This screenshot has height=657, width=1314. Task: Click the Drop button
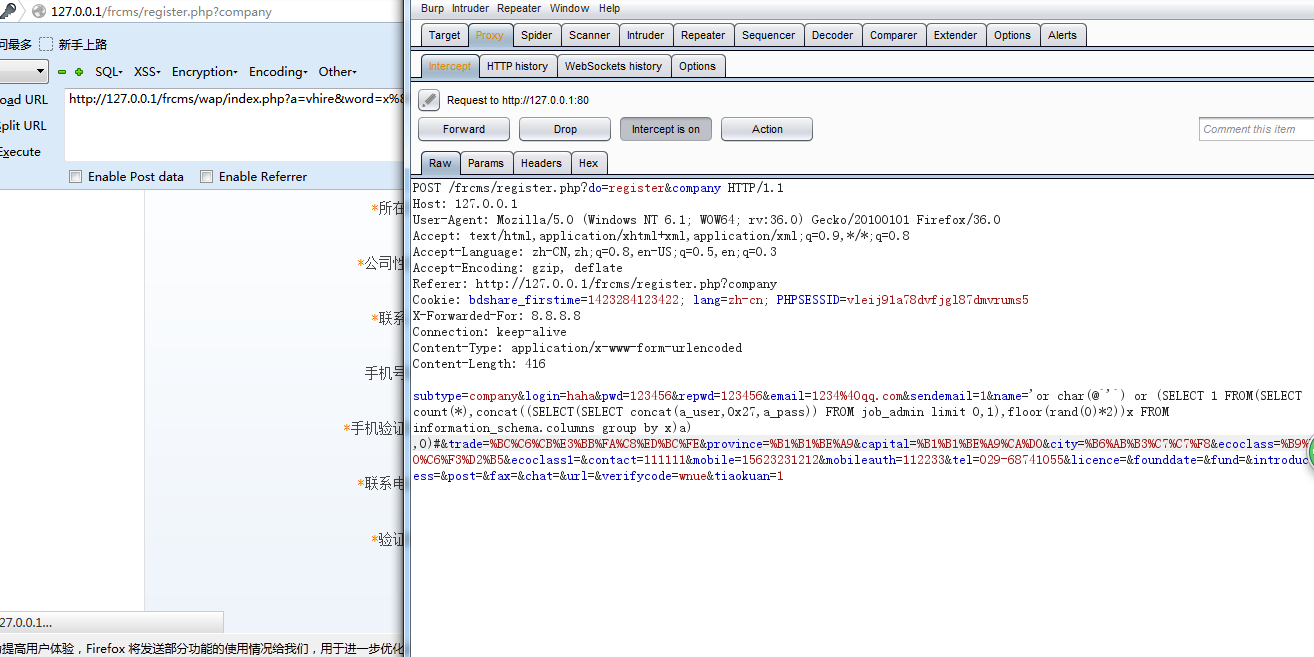pos(565,129)
